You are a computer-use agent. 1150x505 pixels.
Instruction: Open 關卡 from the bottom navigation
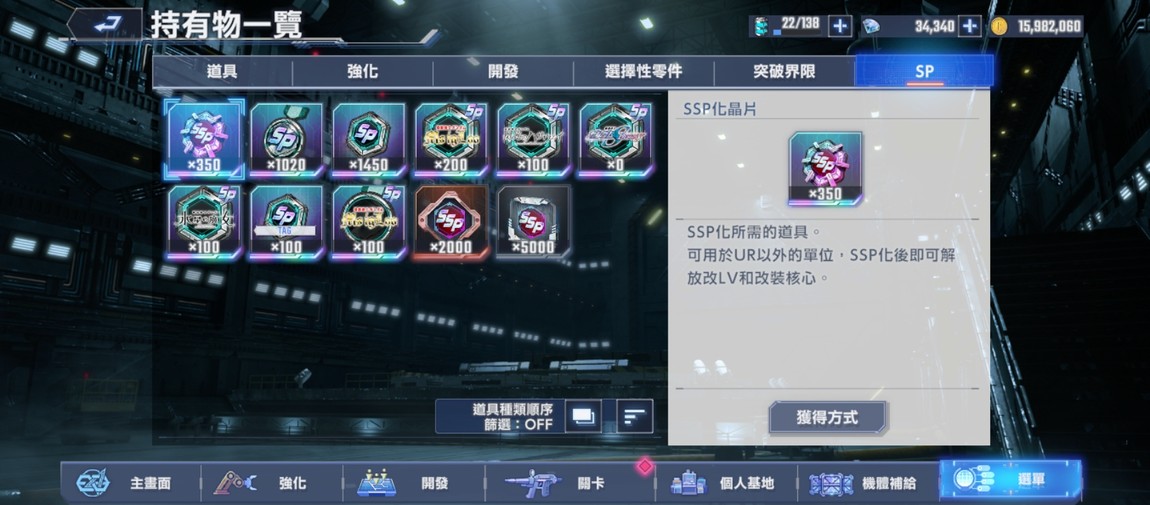coord(557,483)
